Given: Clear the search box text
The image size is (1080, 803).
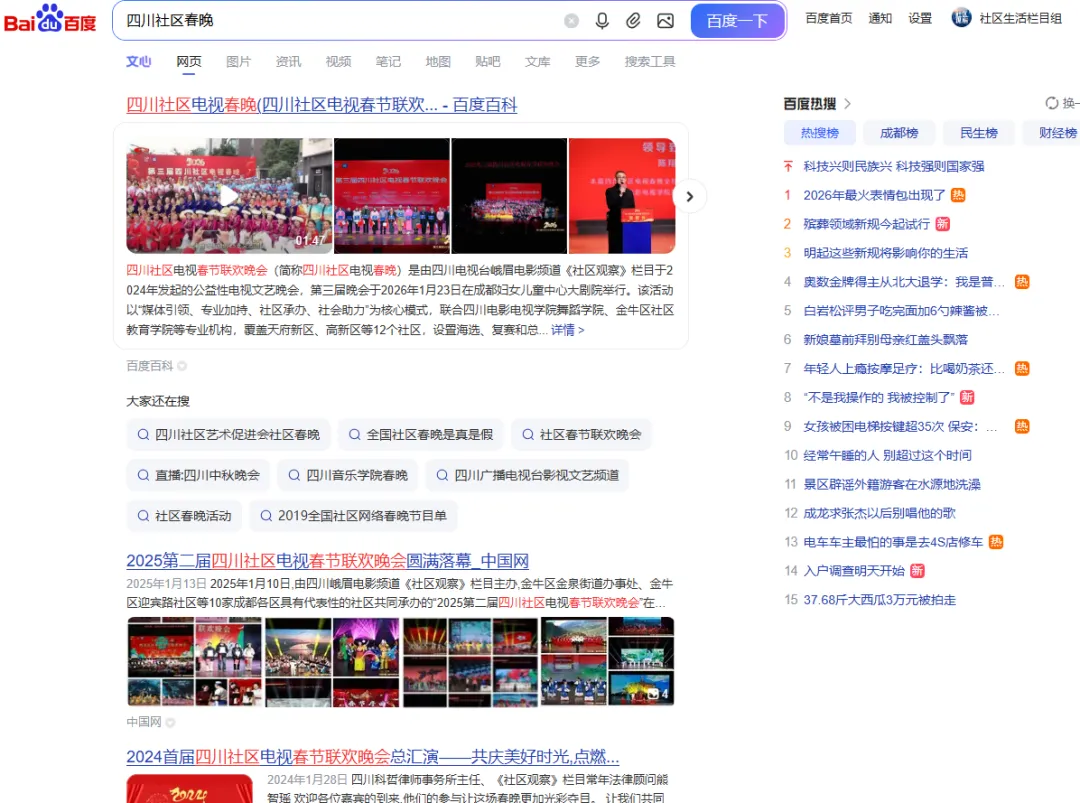Looking at the screenshot, I should click(x=571, y=21).
